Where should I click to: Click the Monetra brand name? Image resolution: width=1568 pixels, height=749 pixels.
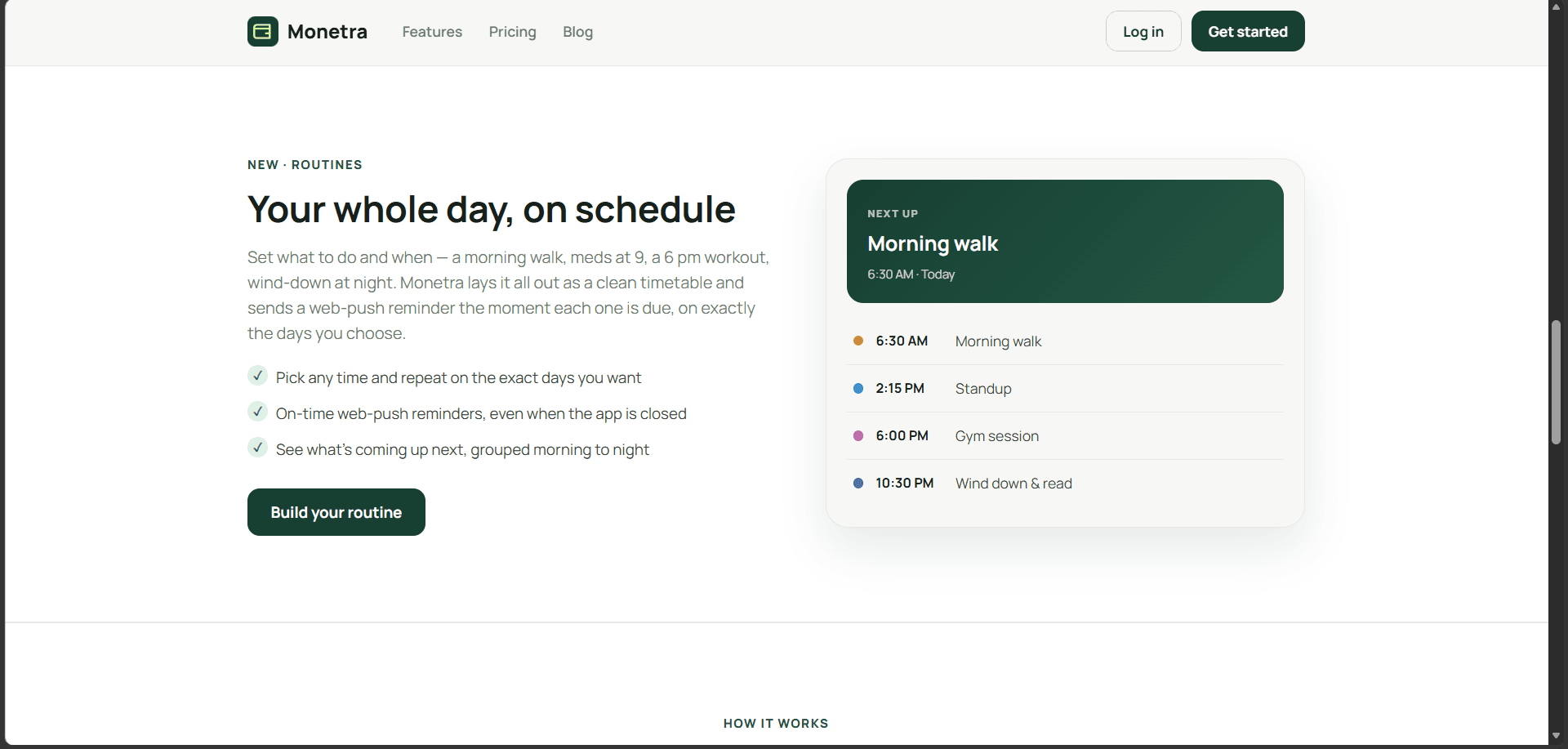point(327,32)
